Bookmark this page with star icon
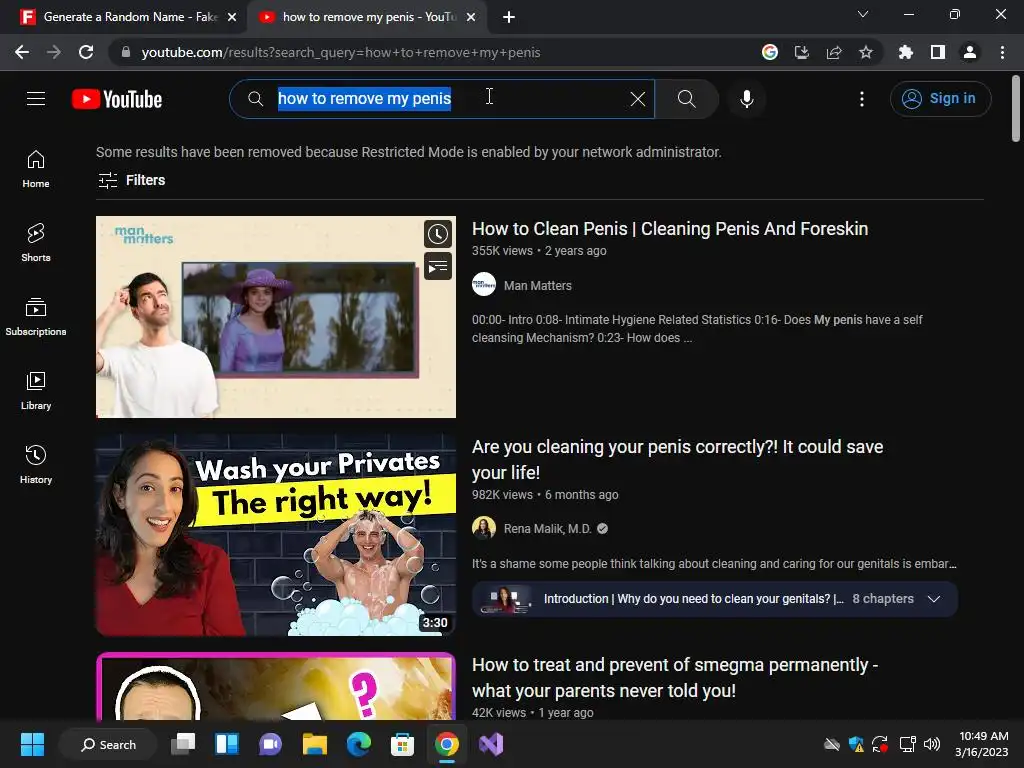 [x=866, y=52]
